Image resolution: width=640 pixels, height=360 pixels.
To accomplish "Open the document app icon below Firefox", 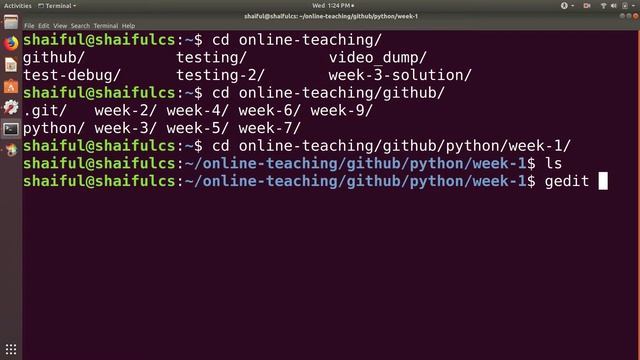I will click(x=11, y=64).
